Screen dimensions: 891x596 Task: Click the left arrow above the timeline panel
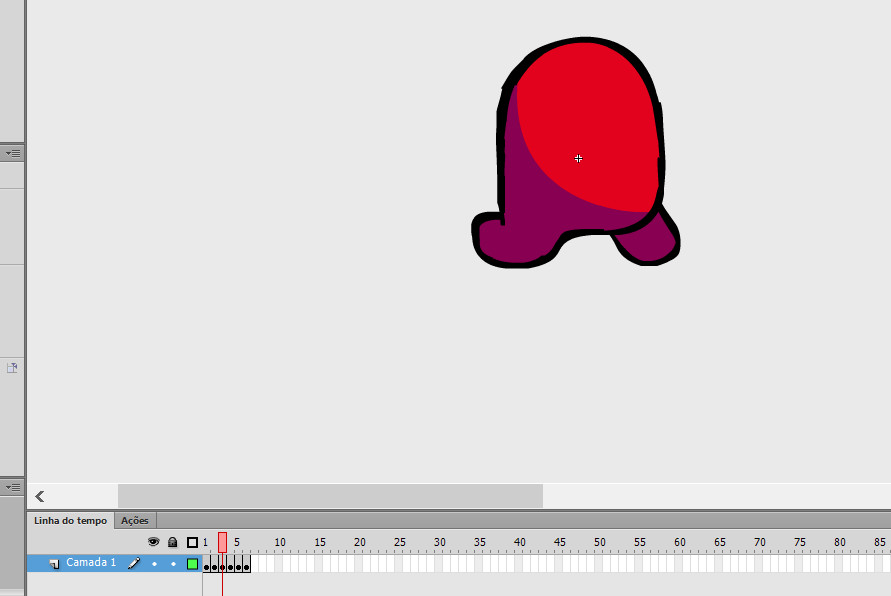click(x=39, y=496)
